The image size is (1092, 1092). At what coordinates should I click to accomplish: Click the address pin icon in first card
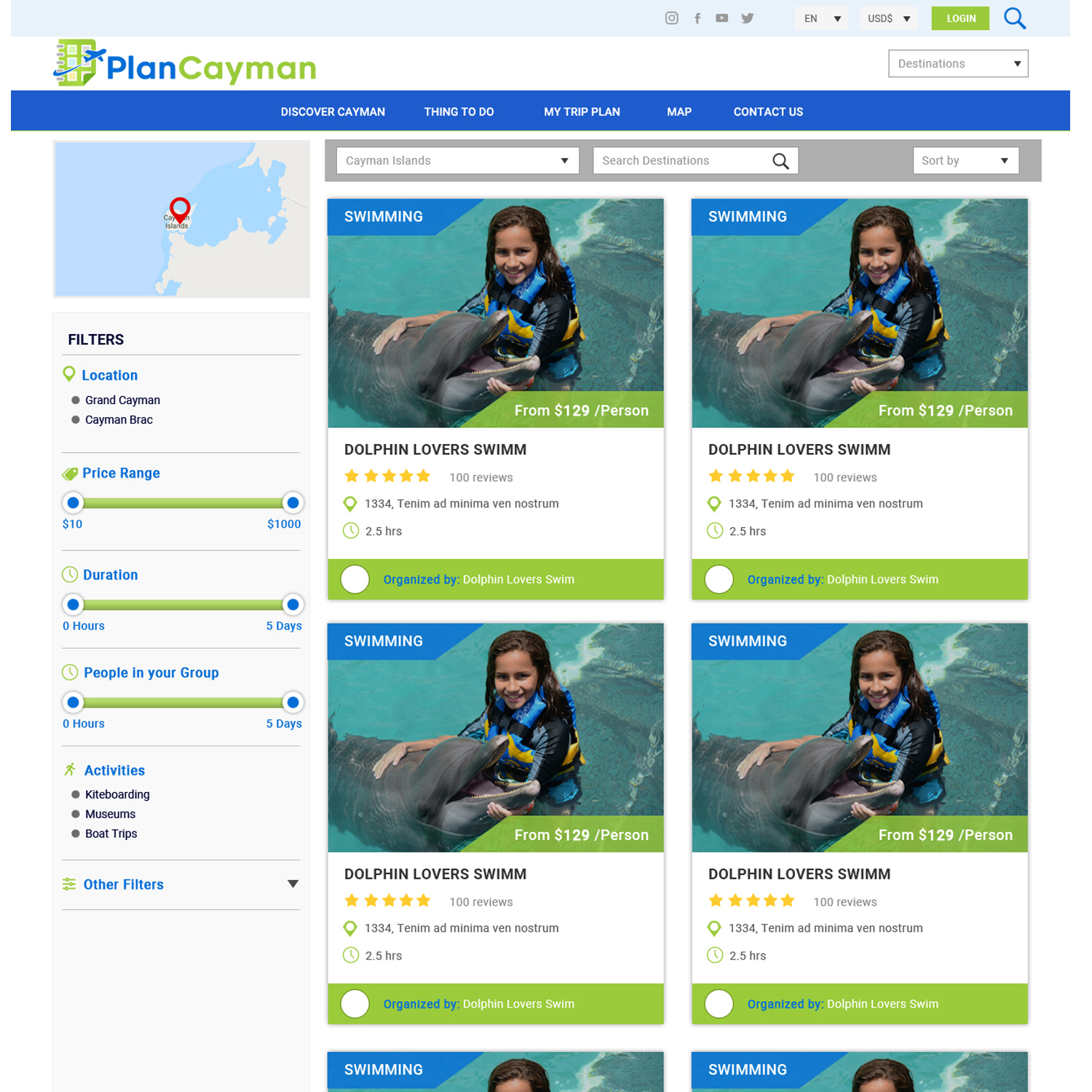[x=350, y=504]
